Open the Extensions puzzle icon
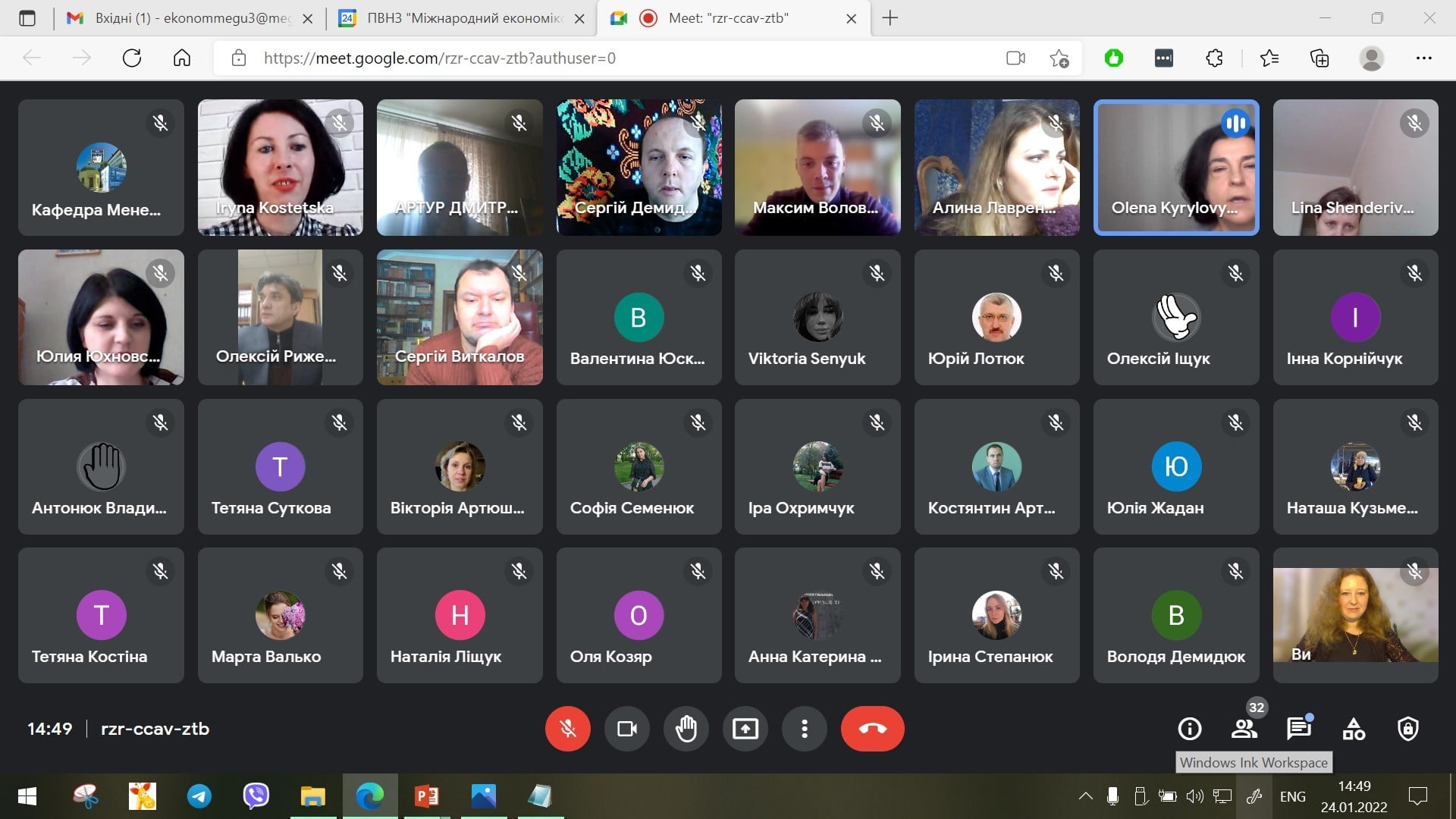 coord(1214,58)
